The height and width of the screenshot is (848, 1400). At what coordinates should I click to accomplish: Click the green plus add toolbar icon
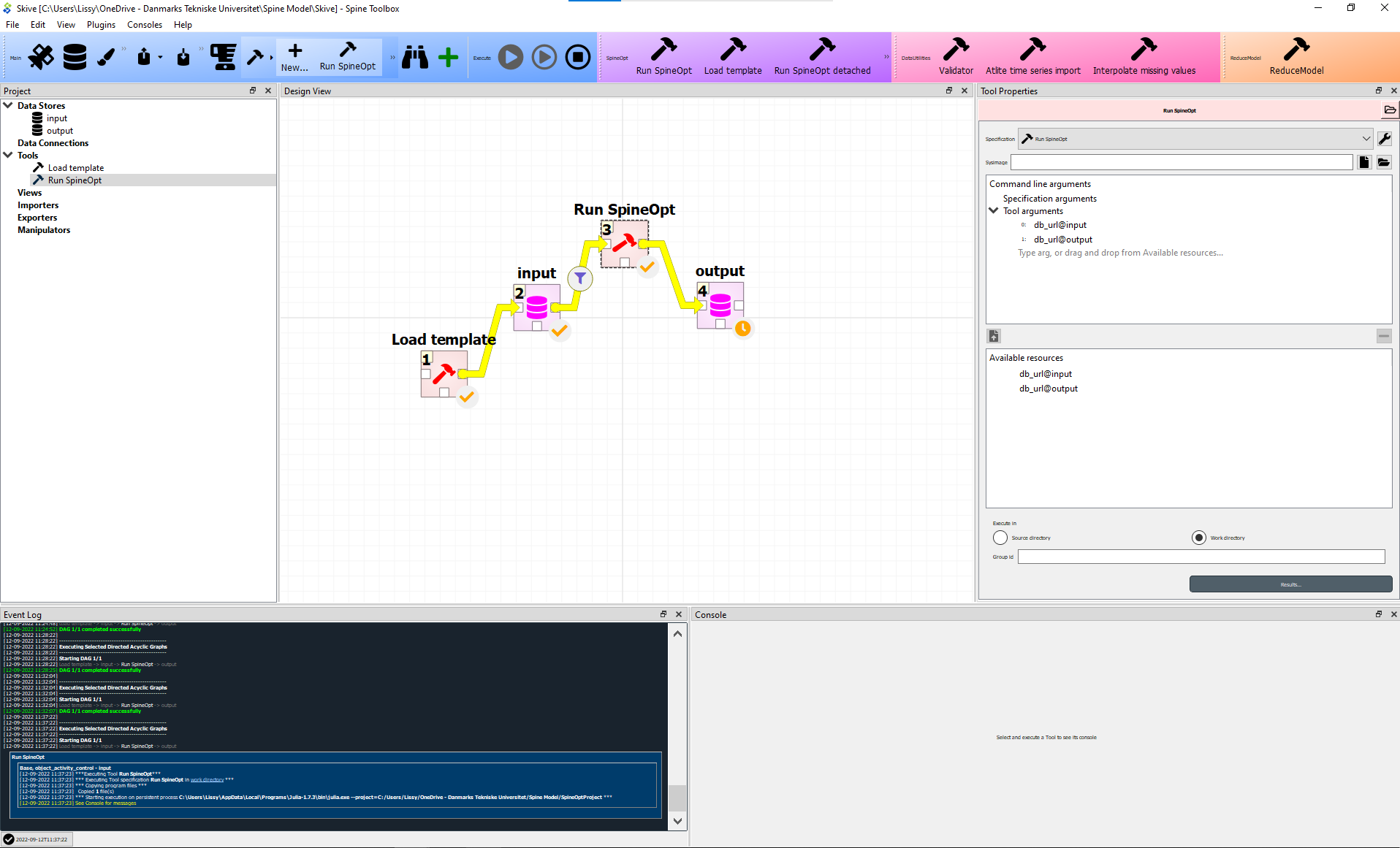point(448,57)
